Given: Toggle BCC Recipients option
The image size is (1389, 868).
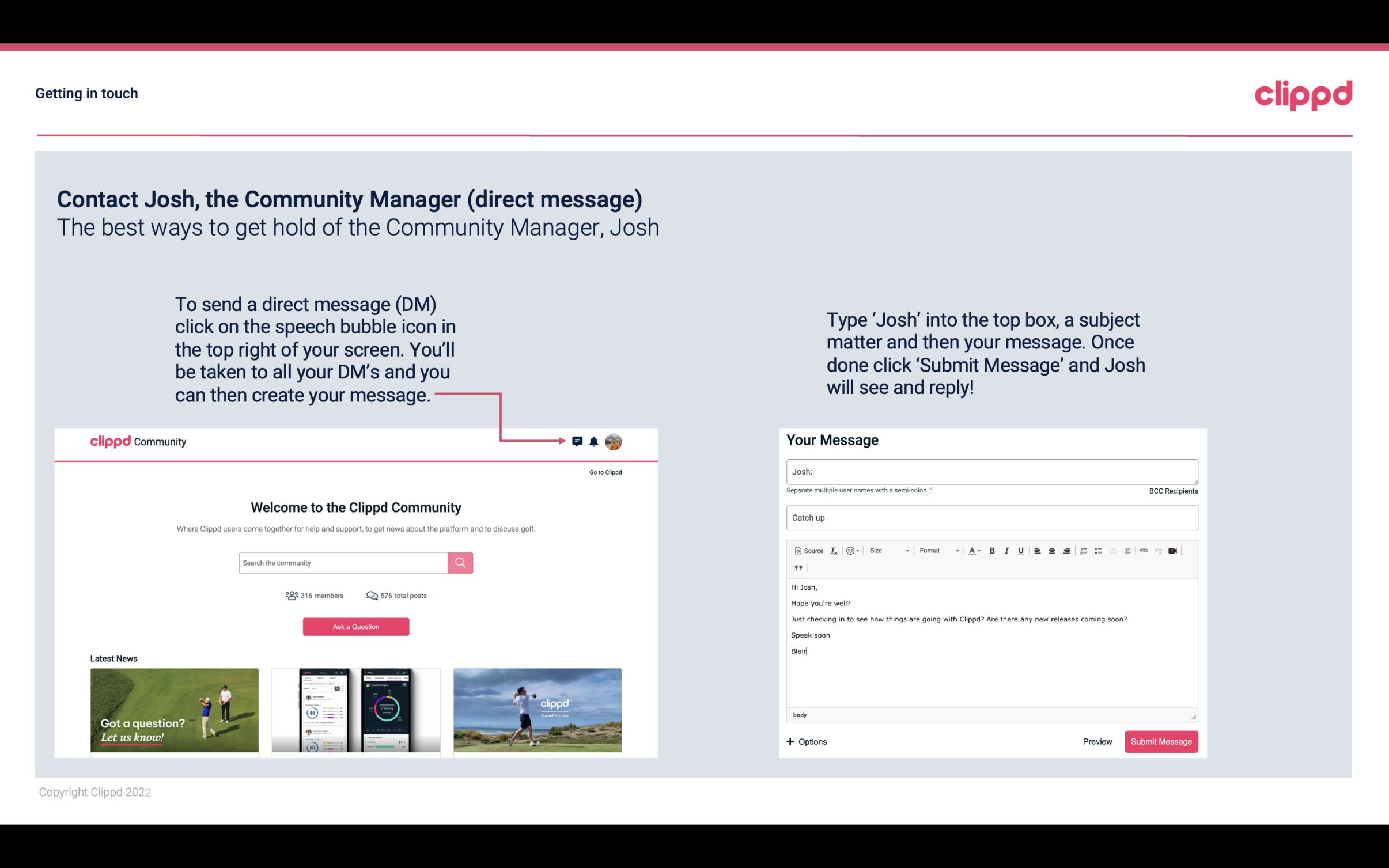Looking at the screenshot, I should click(x=1174, y=491).
